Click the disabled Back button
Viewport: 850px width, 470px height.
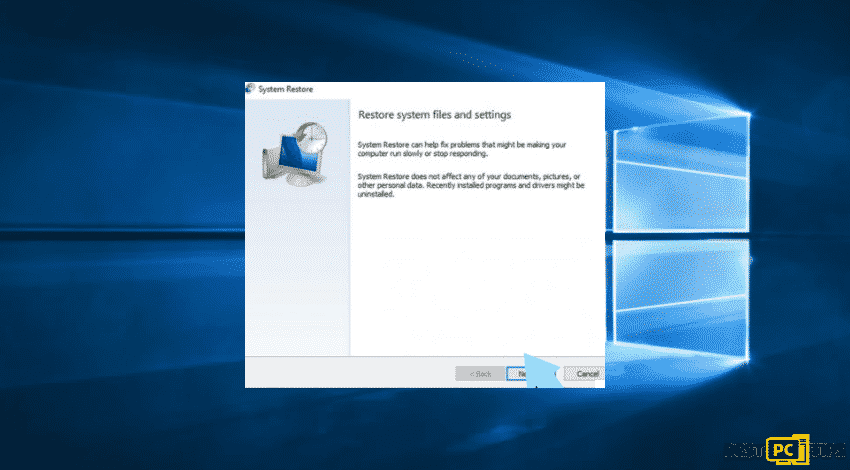tap(480, 374)
